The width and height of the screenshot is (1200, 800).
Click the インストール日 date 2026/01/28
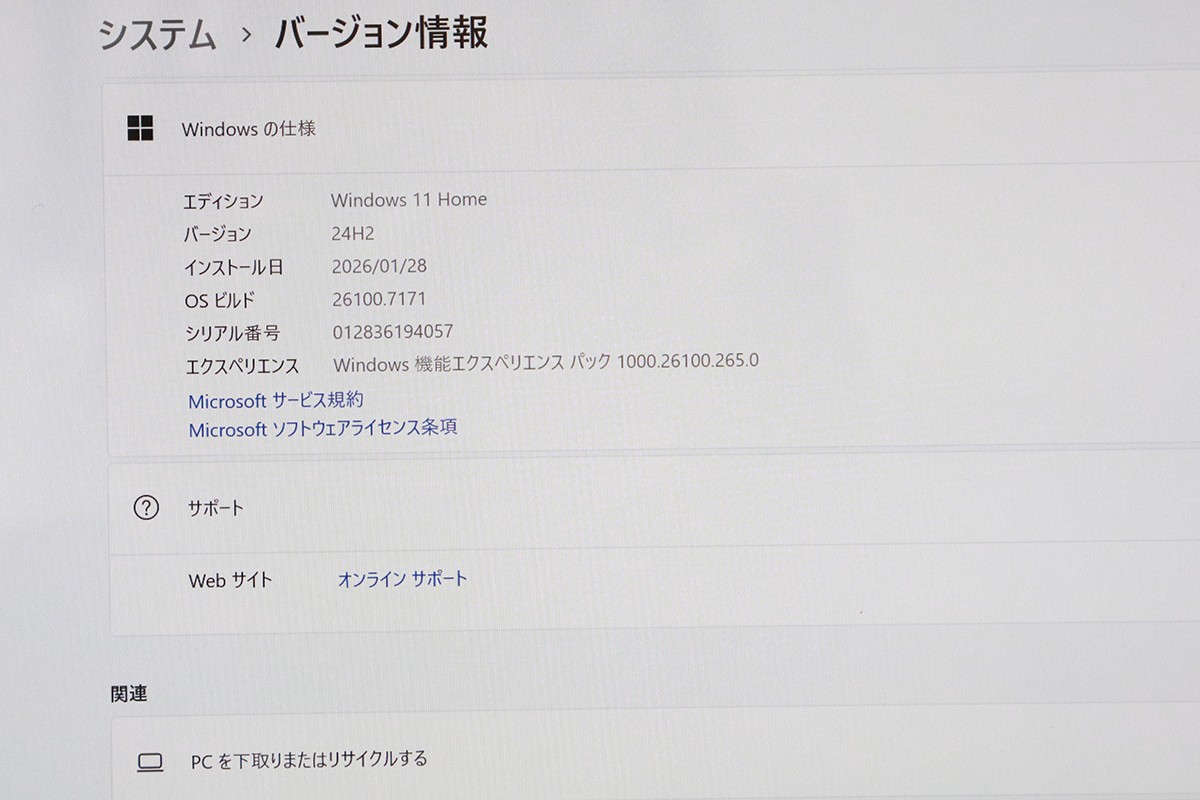380,265
